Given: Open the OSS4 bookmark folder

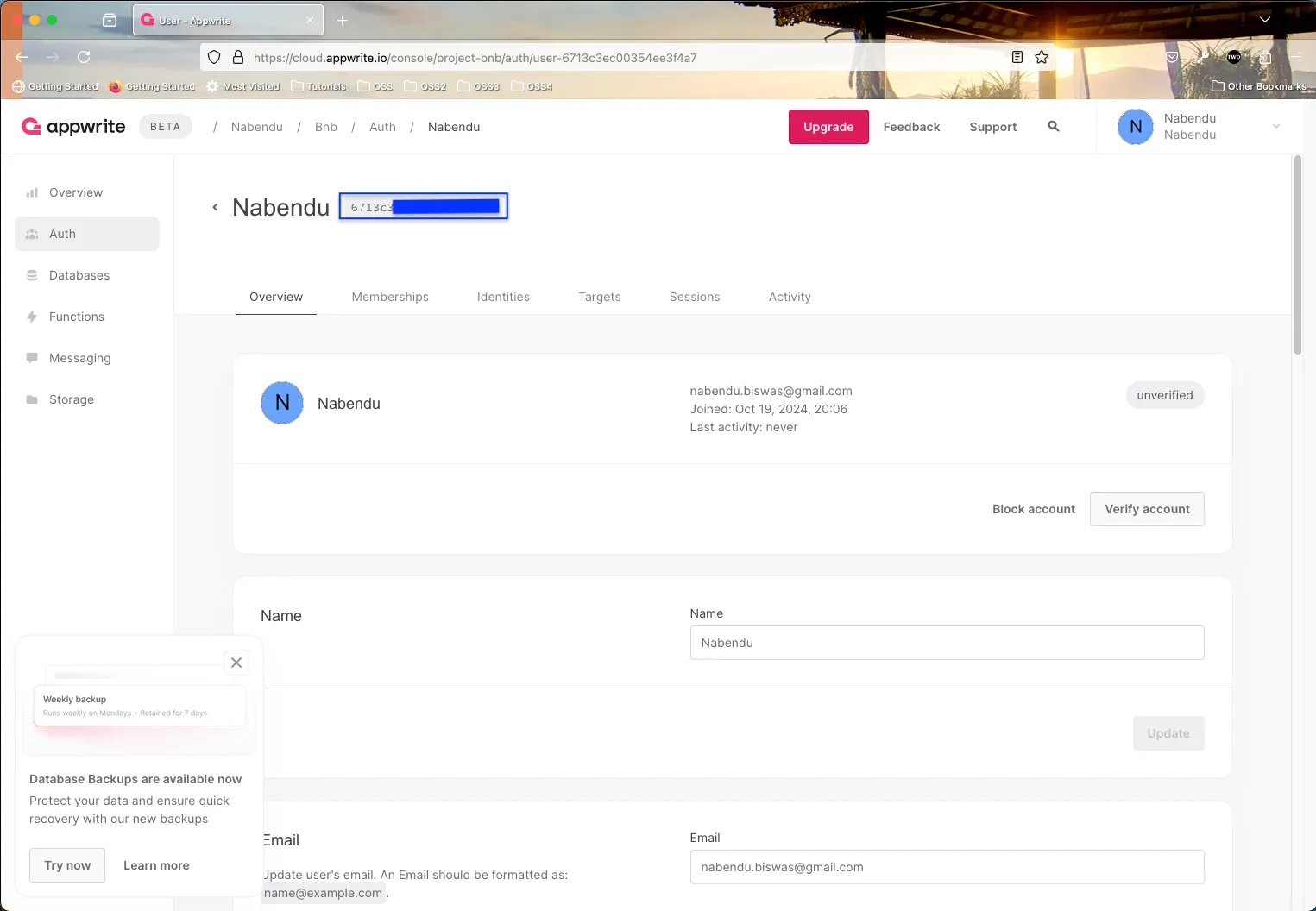Looking at the screenshot, I should point(532,86).
